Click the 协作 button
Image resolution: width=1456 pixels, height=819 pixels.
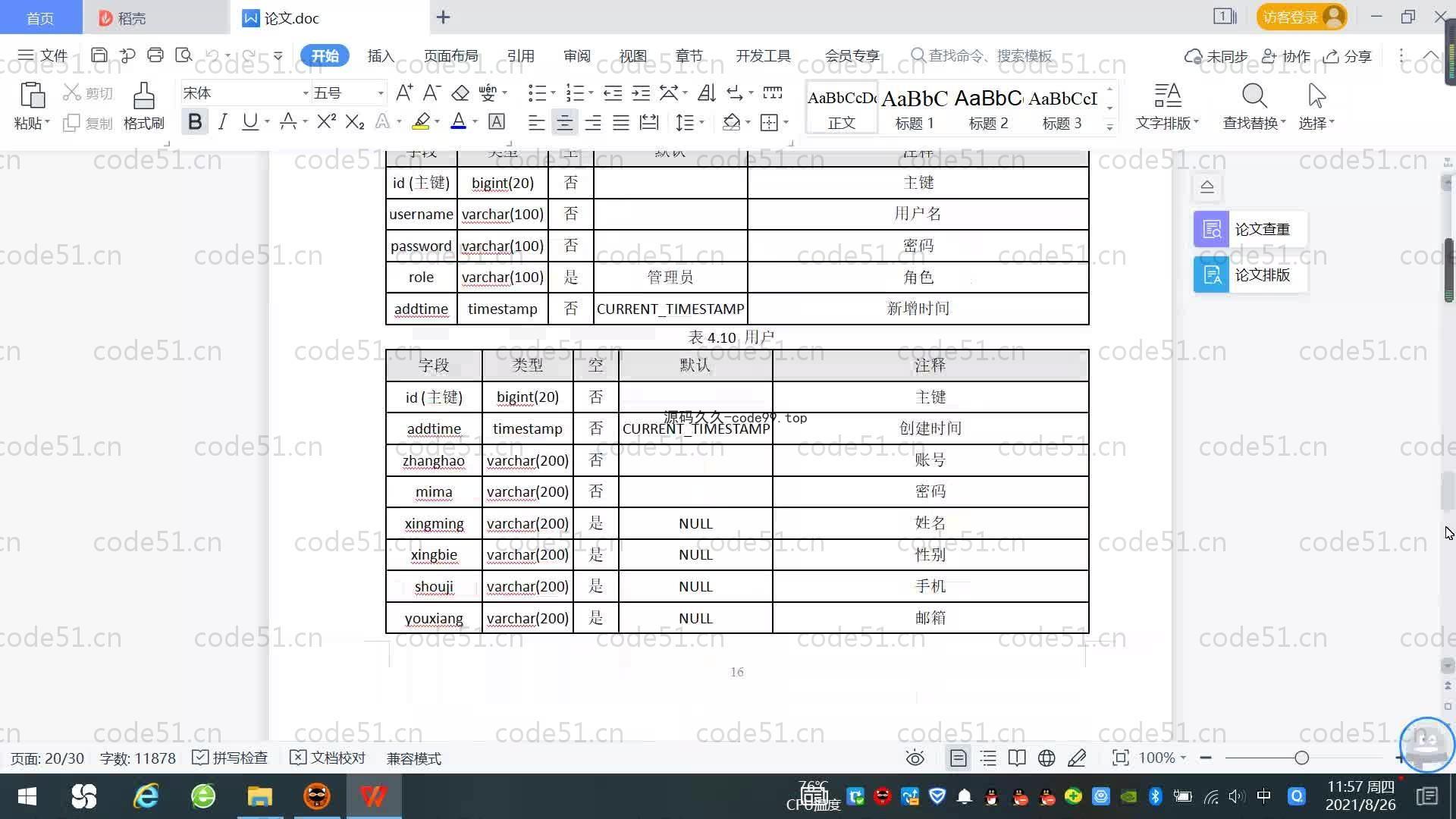1286,56
